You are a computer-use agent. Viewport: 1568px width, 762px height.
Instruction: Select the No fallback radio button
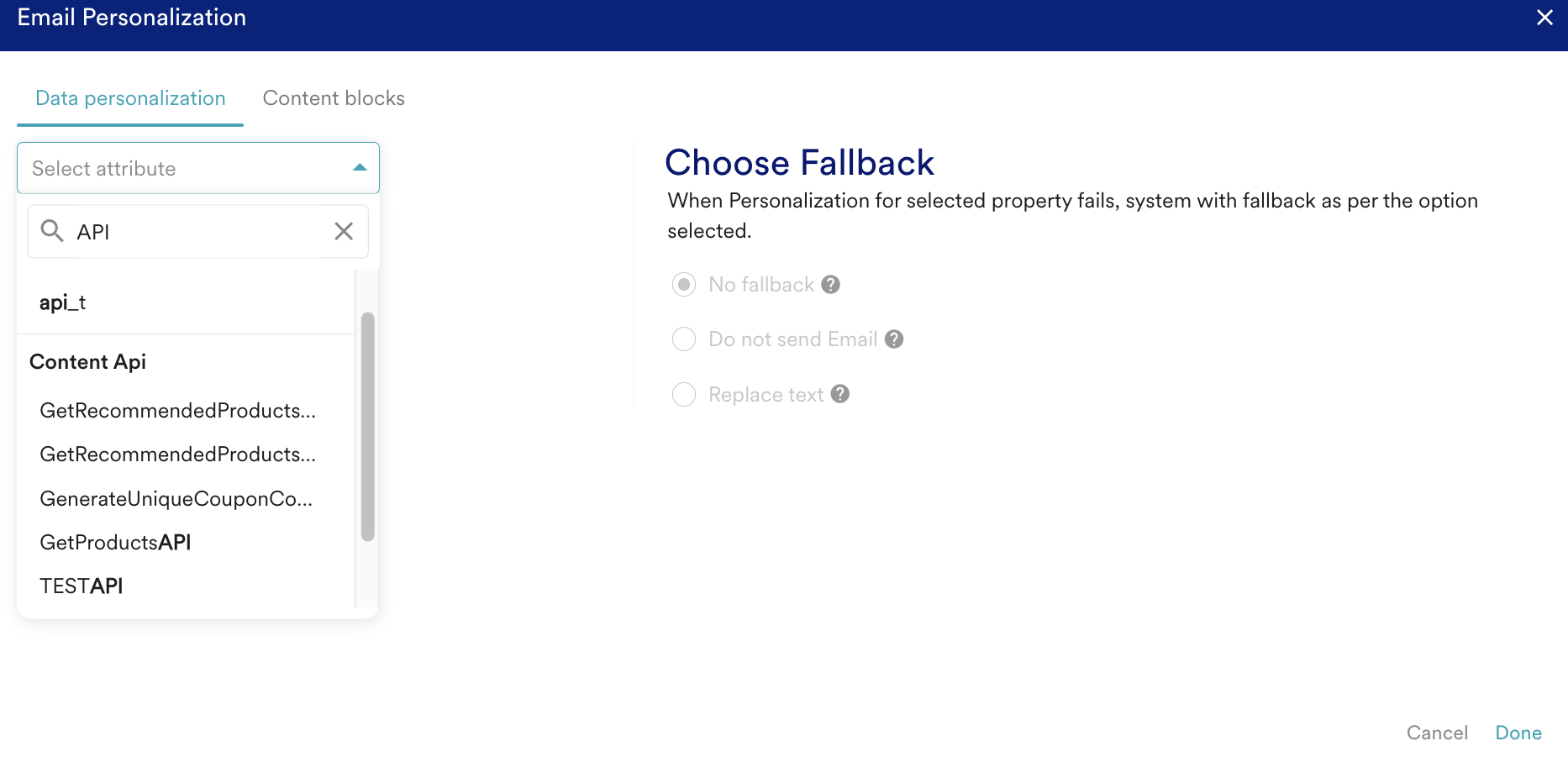pyautogui.click(x=684, y=285)
